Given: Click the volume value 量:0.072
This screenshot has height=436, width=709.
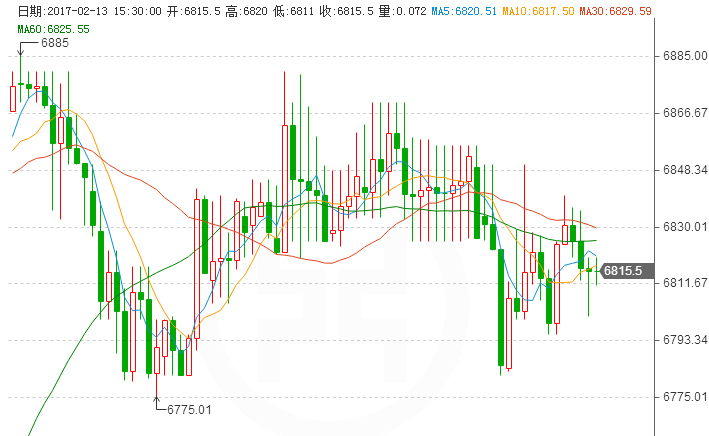Looking at the screenshot, I should 402,11.
